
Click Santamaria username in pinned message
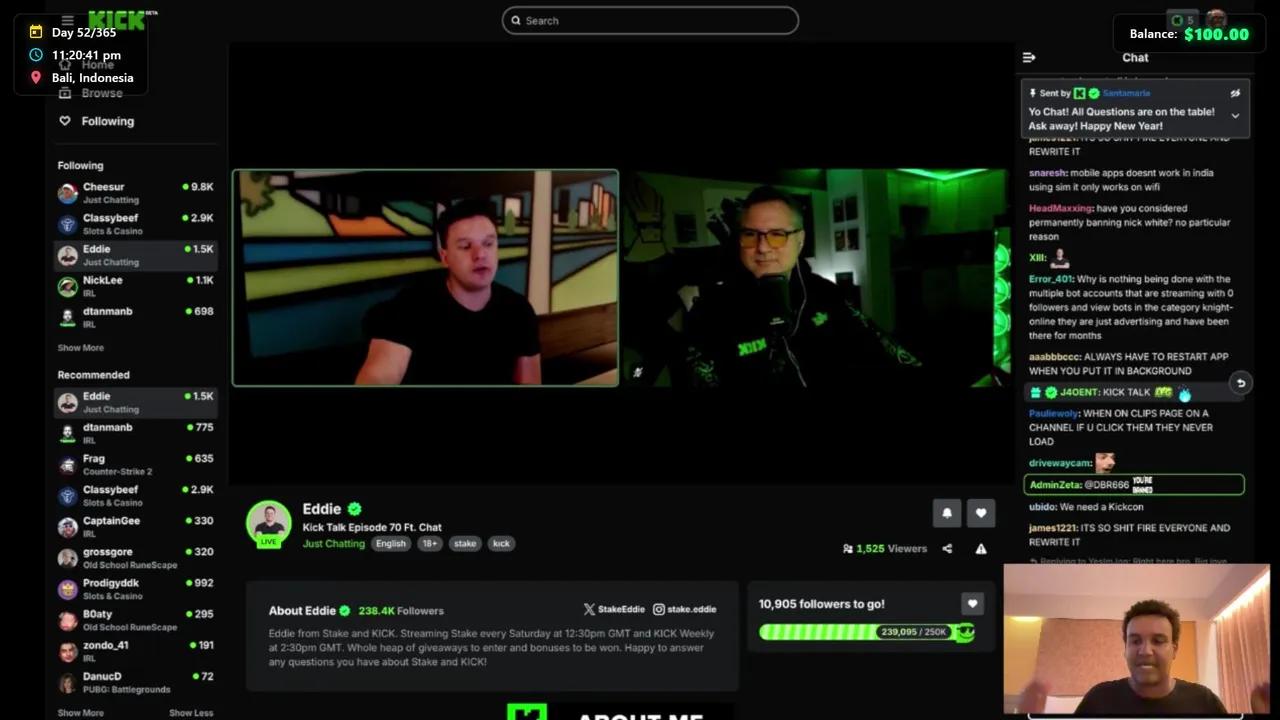(1126, 93)
